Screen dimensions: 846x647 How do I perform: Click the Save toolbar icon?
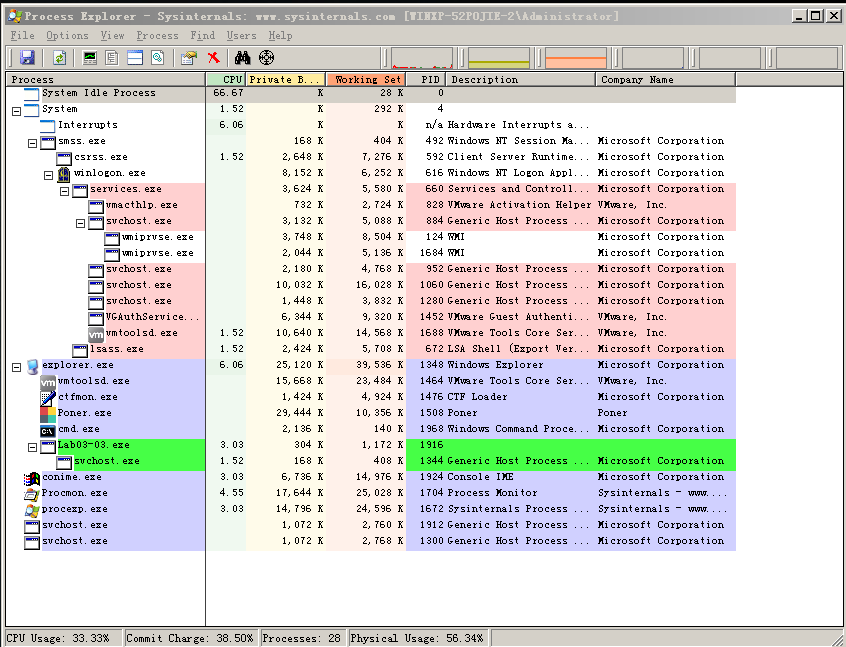point(27,58)
